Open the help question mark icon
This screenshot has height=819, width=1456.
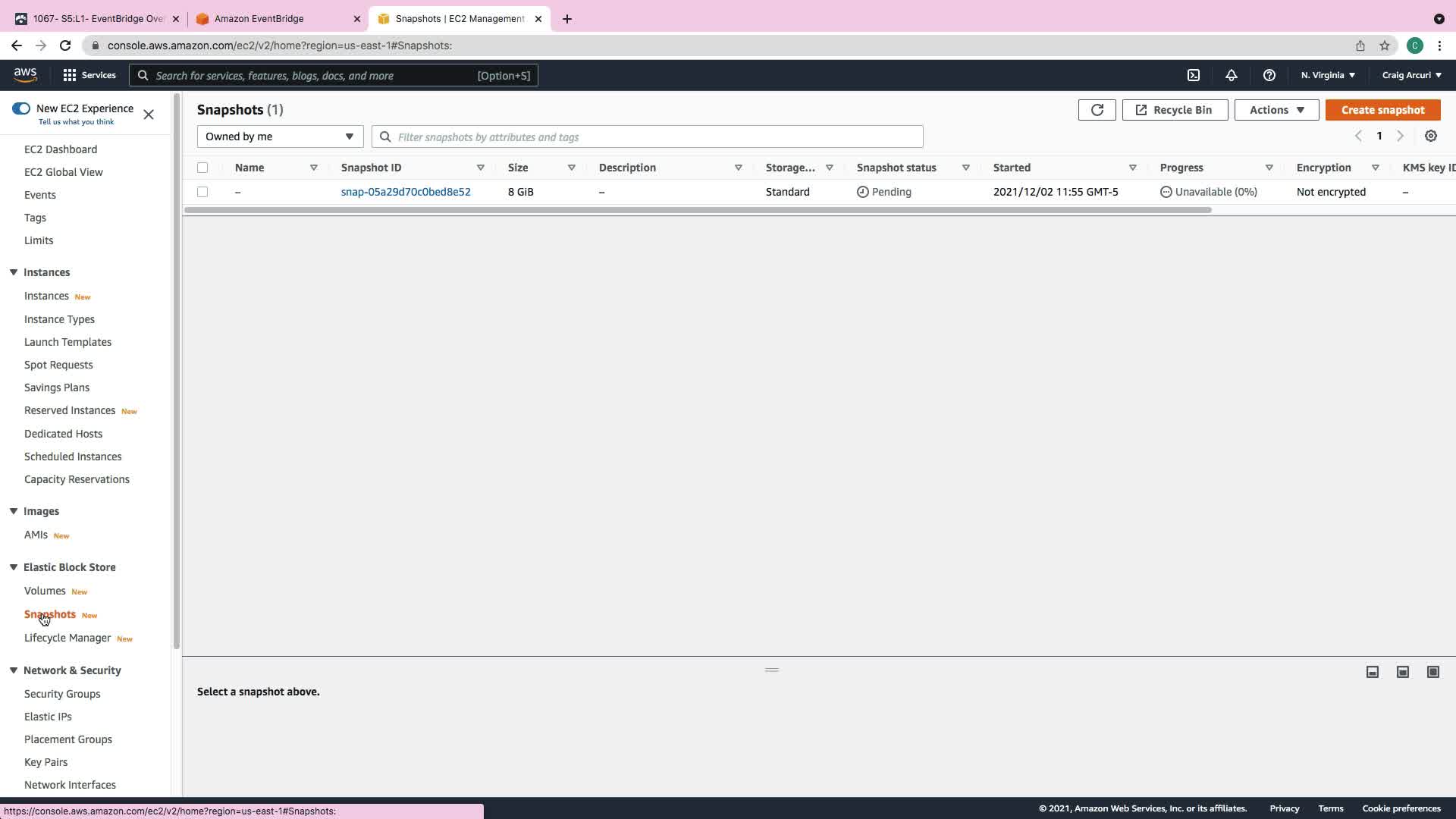click(x=1269, y=75)
